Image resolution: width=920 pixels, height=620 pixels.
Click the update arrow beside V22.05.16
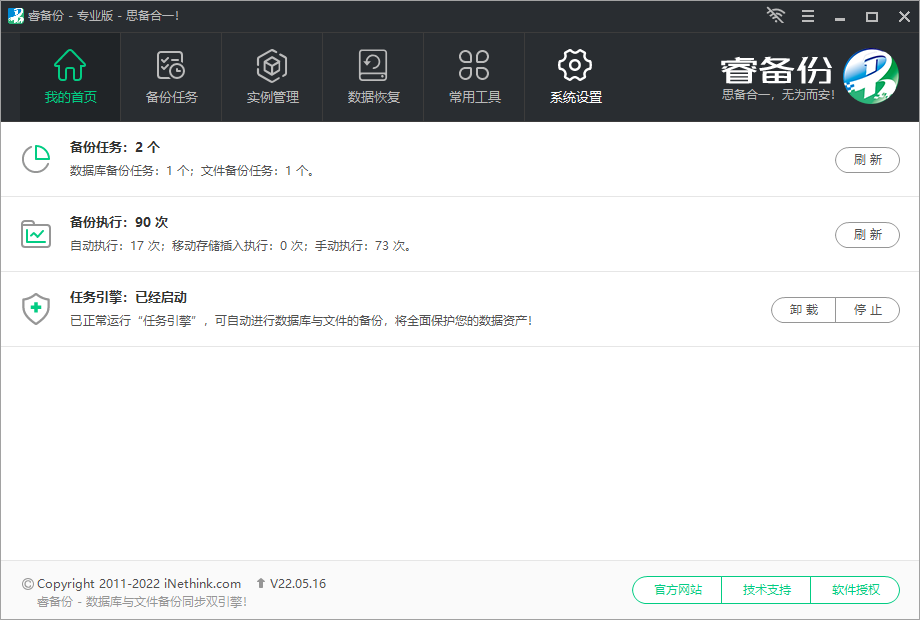tap(261, 583)
